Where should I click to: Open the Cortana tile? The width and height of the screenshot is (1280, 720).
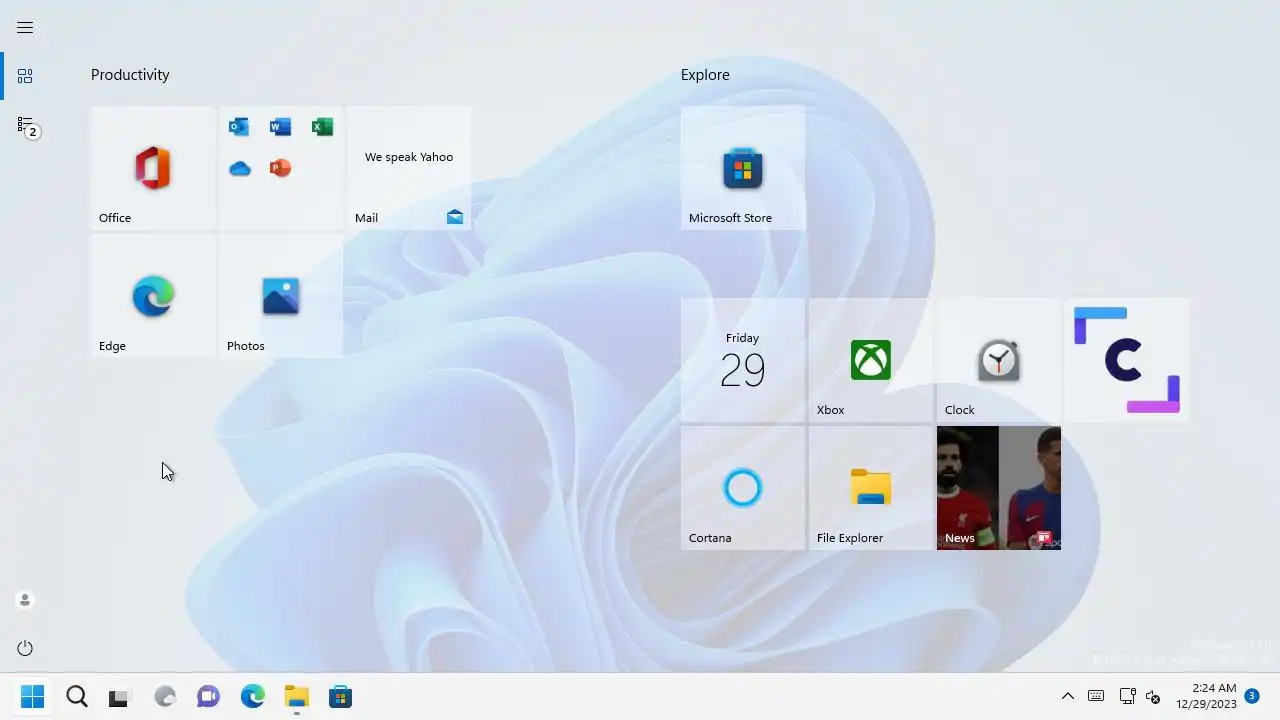(743, 488)
